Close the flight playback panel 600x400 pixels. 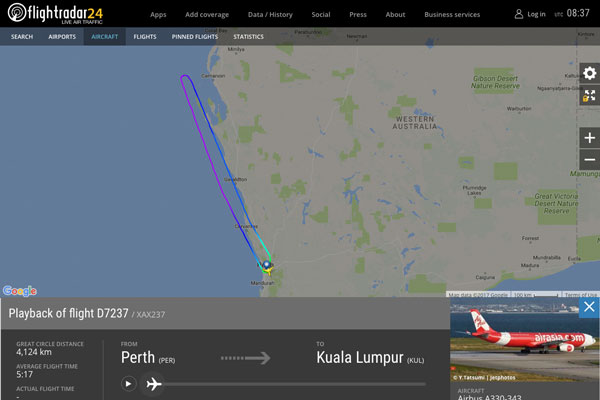589,307
